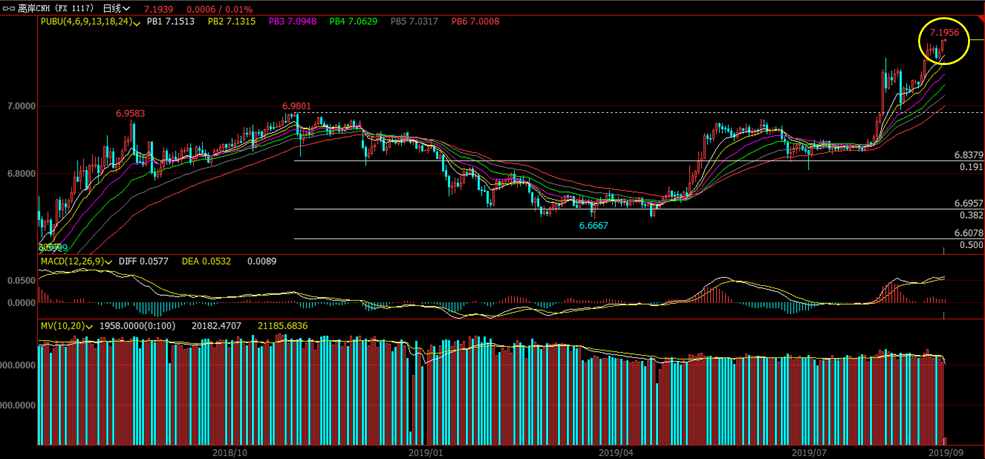The width and height of the screenshot is (985, 459).
Task: Click the 7.1956 high price marker
Action: (943, 33)
